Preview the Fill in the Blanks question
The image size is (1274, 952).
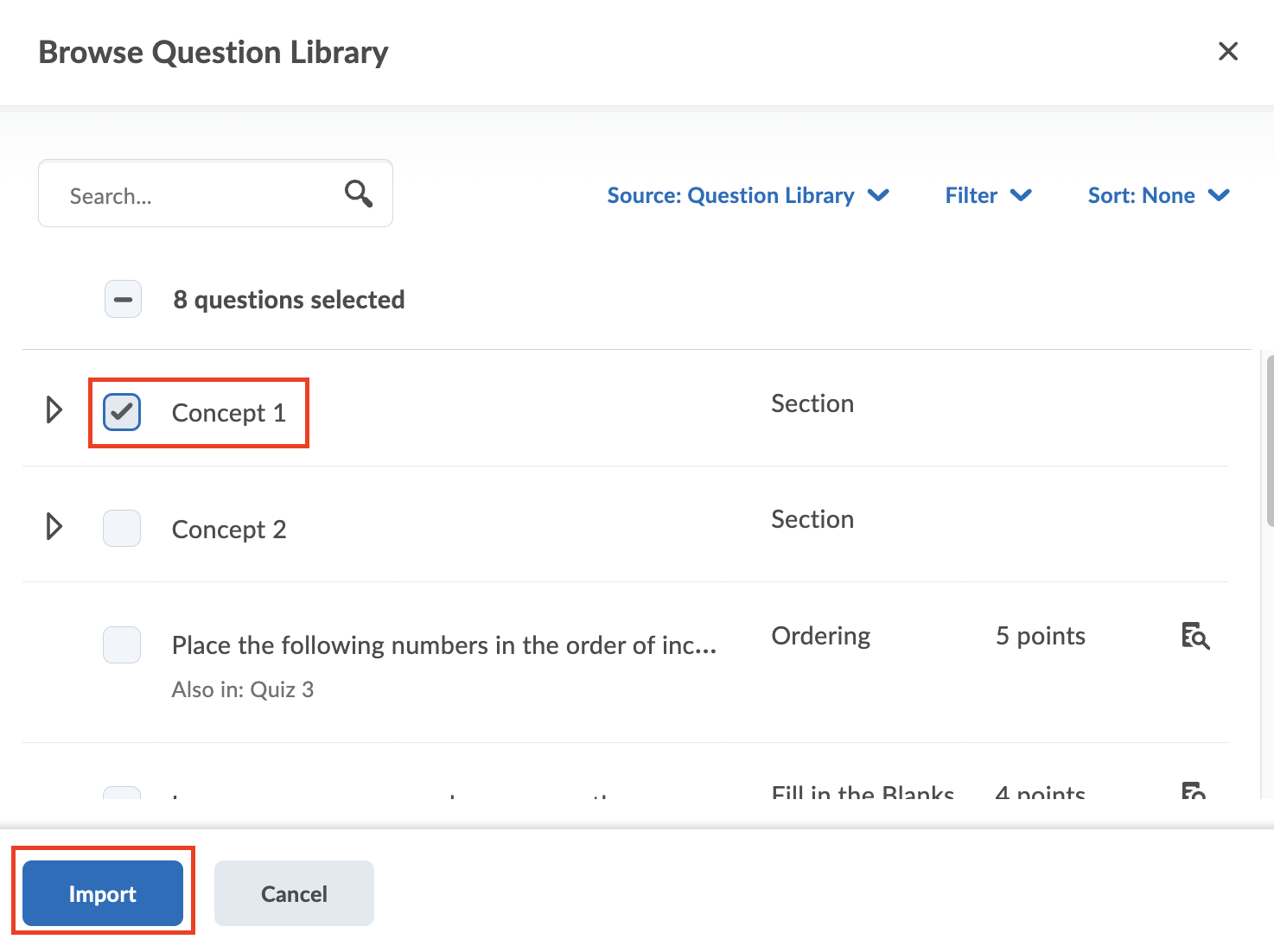pyautogui.click(x=1194, y=790)
